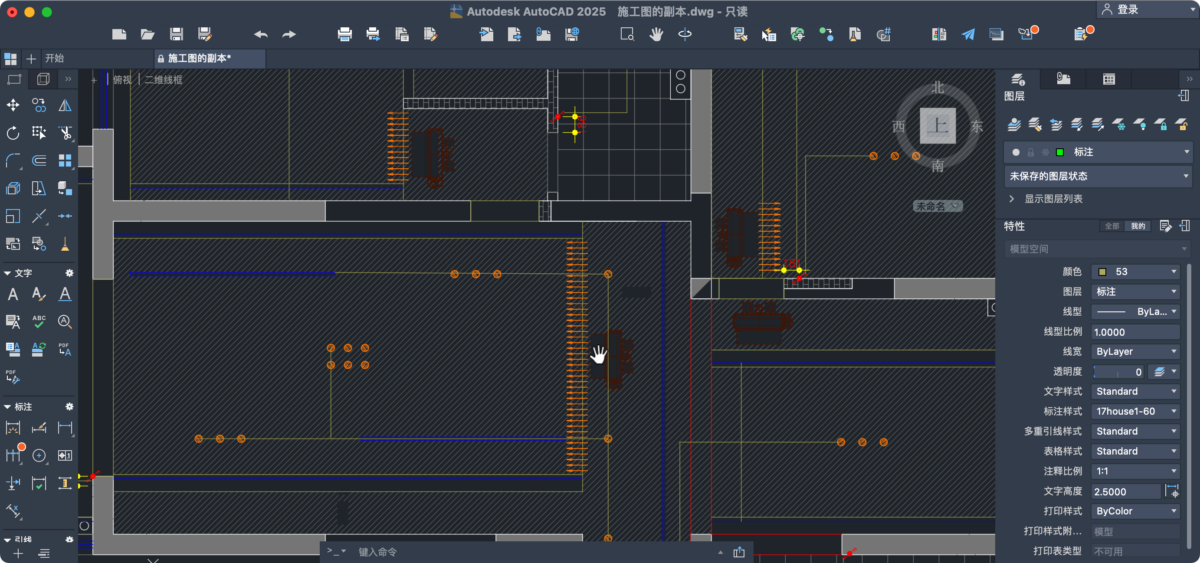Click the 未命名 UCS button

937,206
